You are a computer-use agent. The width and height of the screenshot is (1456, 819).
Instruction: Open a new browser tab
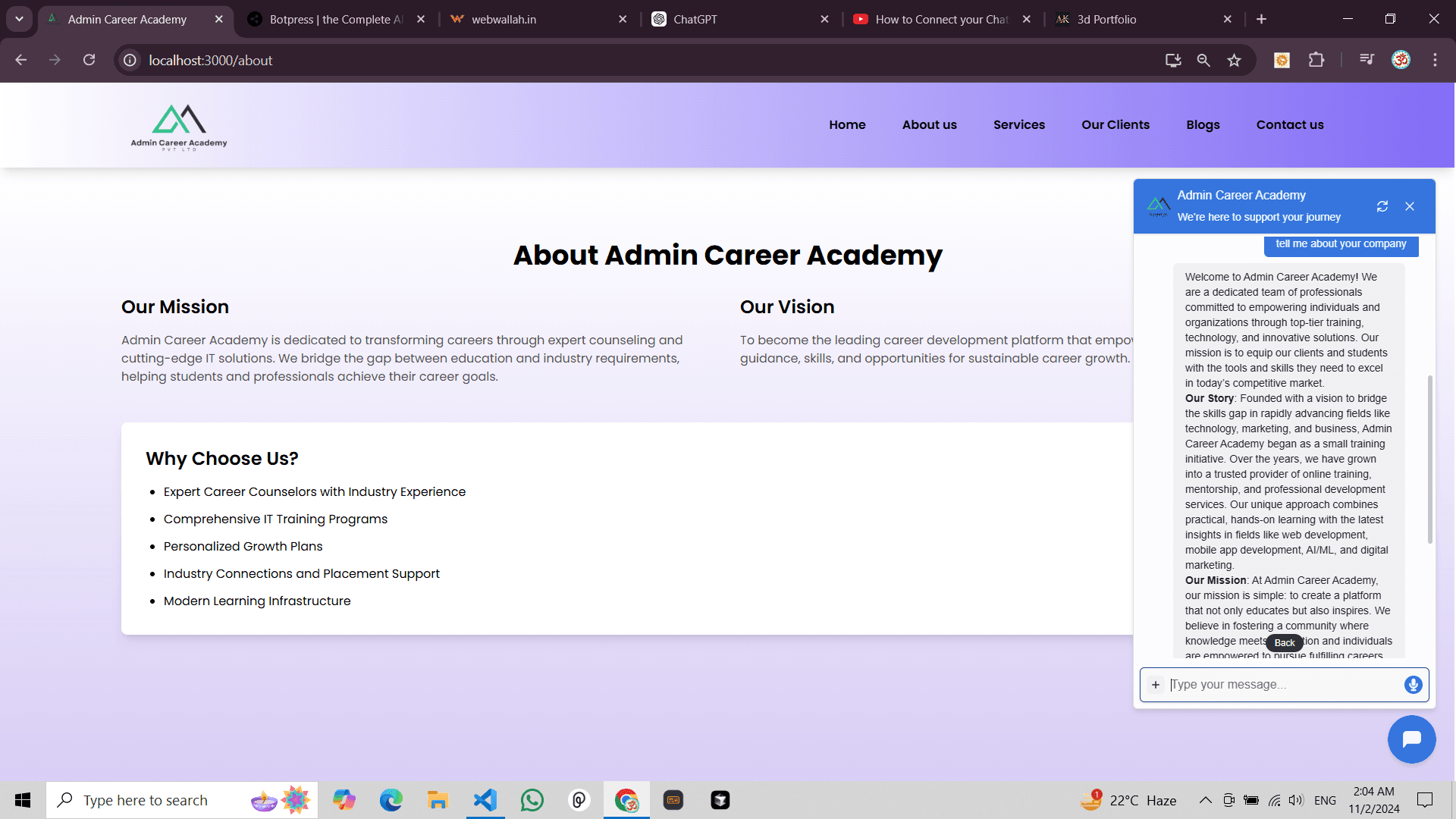click(x=1261, y=19)
